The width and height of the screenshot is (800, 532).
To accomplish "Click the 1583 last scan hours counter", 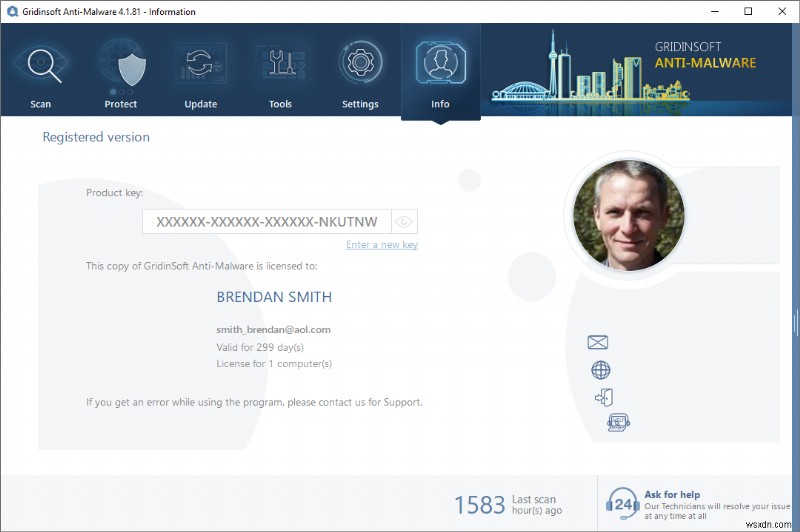I will [x=480, y=505].
